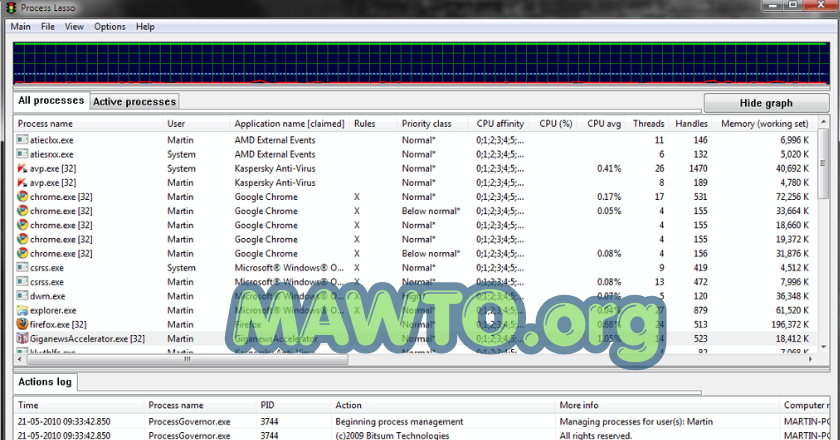Open the Help menu

(145, 27)
